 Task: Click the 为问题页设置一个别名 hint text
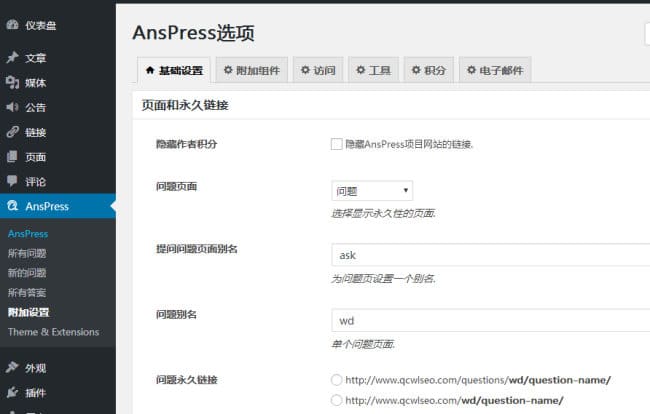pyautogui.click(x=383, y=278)
